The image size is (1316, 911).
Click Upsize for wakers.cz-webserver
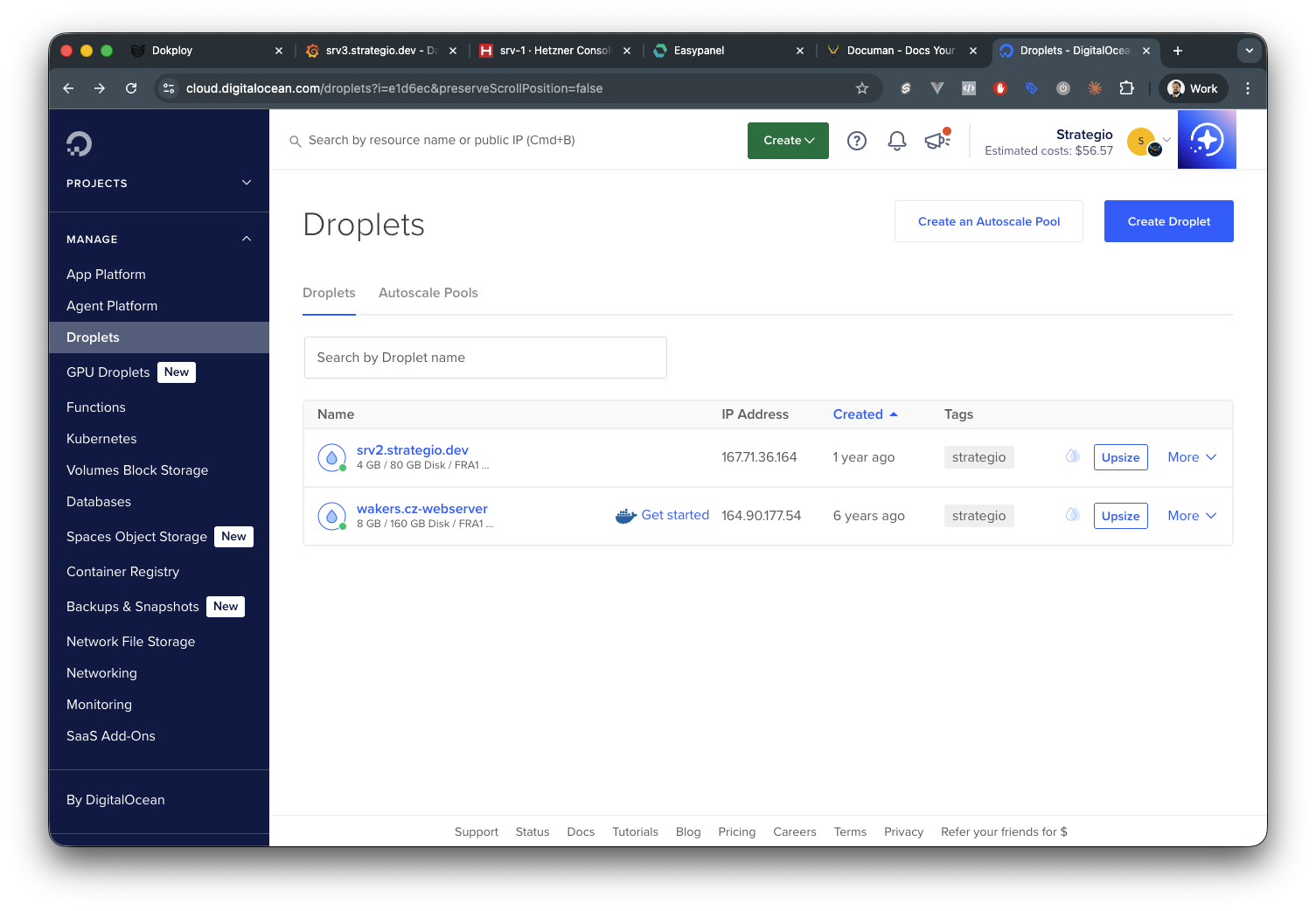[1120, 516]
